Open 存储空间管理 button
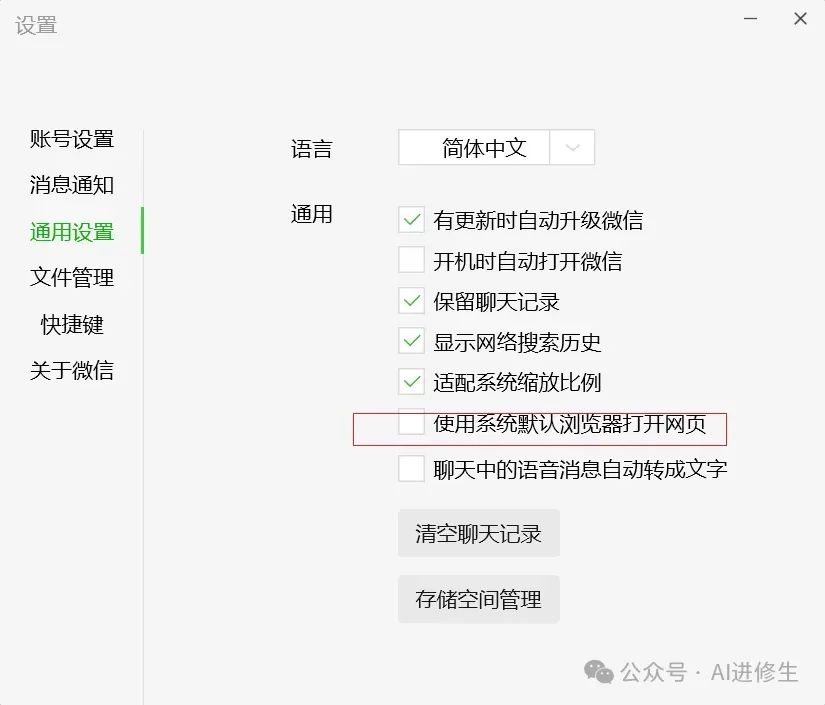The image size is (825, 705). 478,599
